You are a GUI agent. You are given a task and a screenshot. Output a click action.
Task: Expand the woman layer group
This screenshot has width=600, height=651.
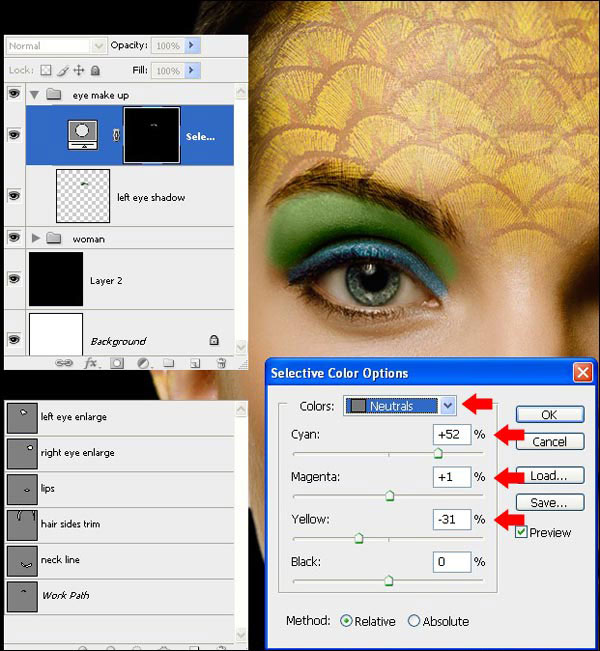point(36,239)
